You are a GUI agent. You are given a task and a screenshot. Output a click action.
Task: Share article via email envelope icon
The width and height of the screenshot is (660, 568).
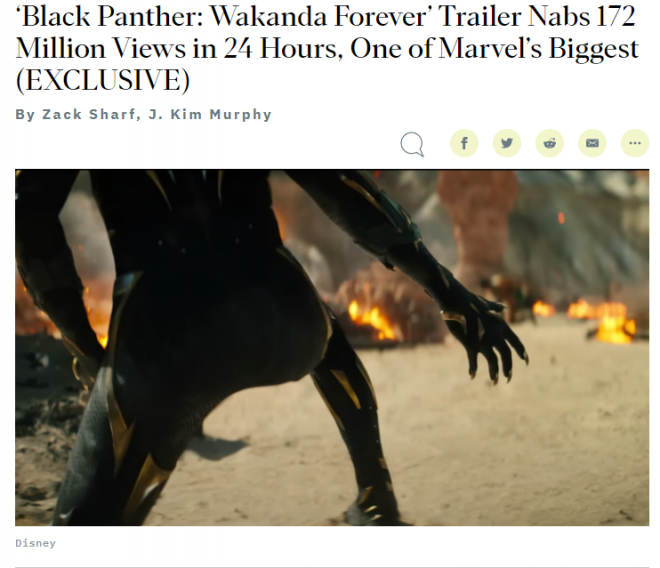point(592,143)
